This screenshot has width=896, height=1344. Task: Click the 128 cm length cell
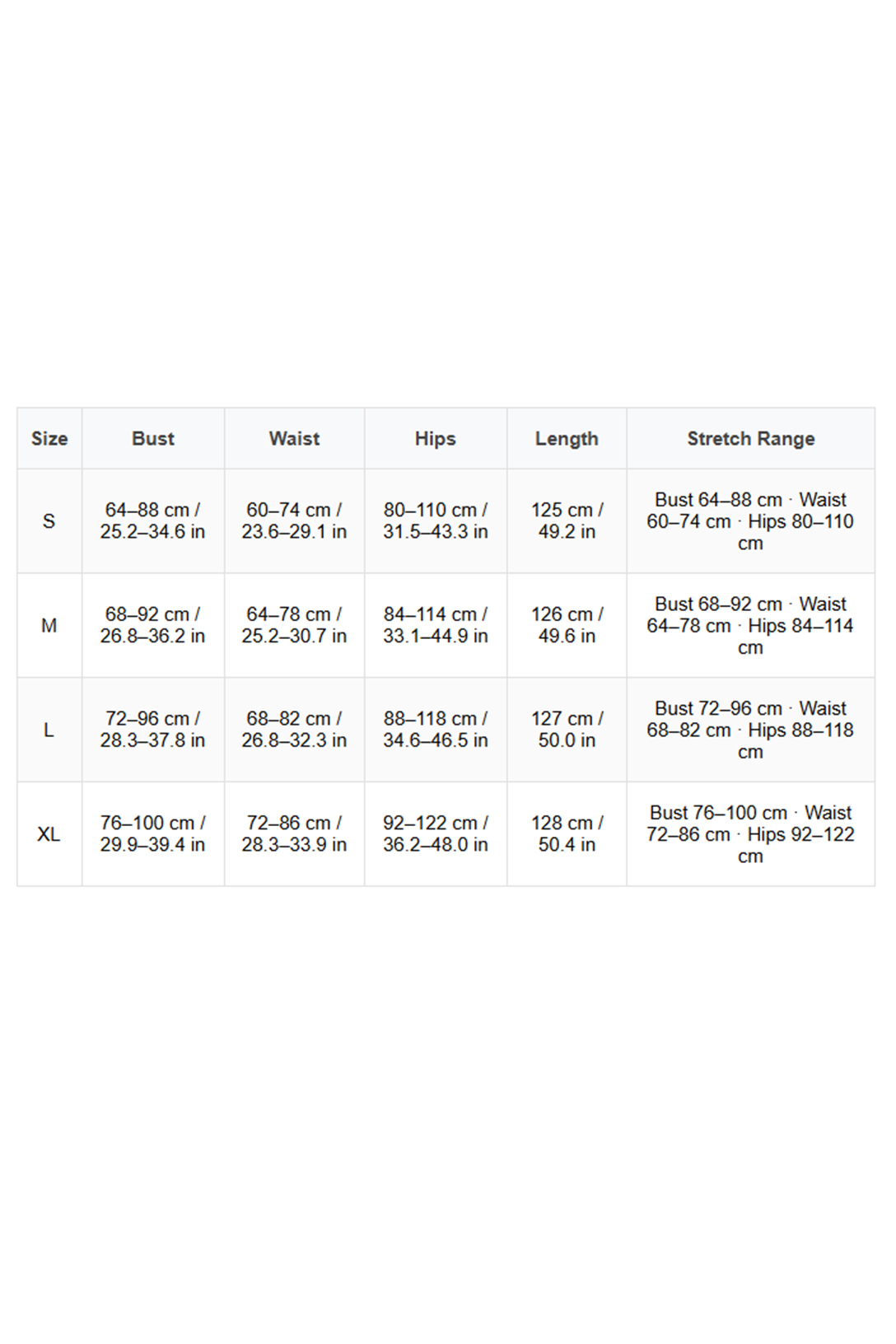click(567, 834)
